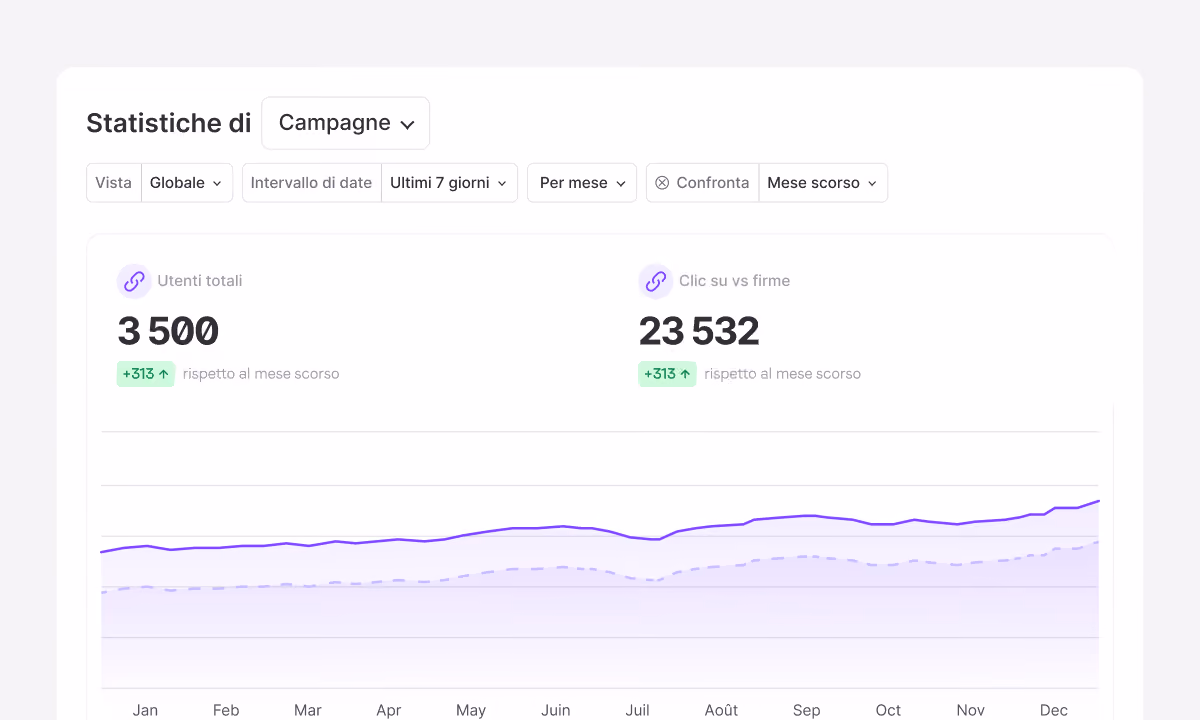Click rispetto al mese scorso under Clic su vs firme

point(782,374)
